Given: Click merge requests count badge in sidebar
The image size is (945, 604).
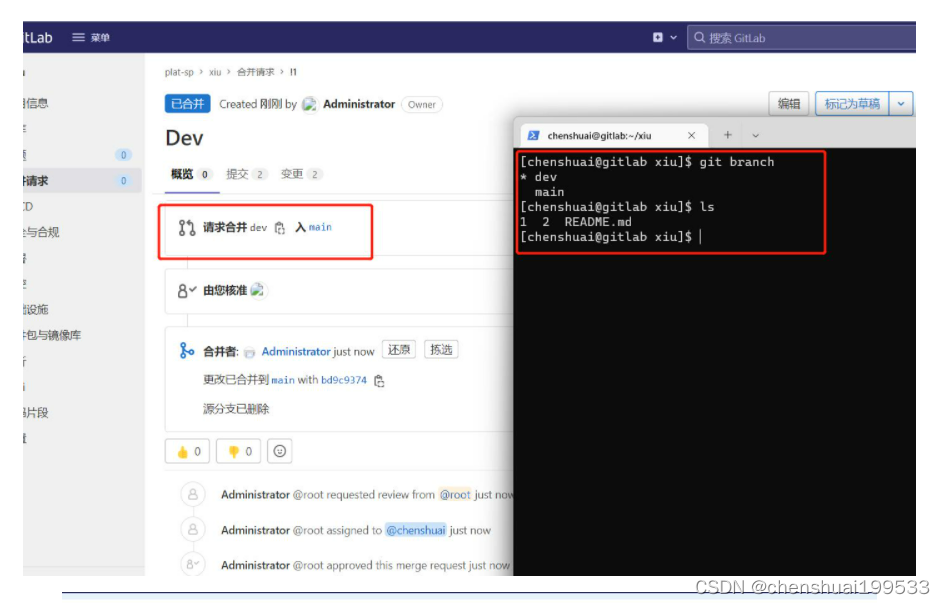Looking at the screenshot, I should (x=124, y=181).
